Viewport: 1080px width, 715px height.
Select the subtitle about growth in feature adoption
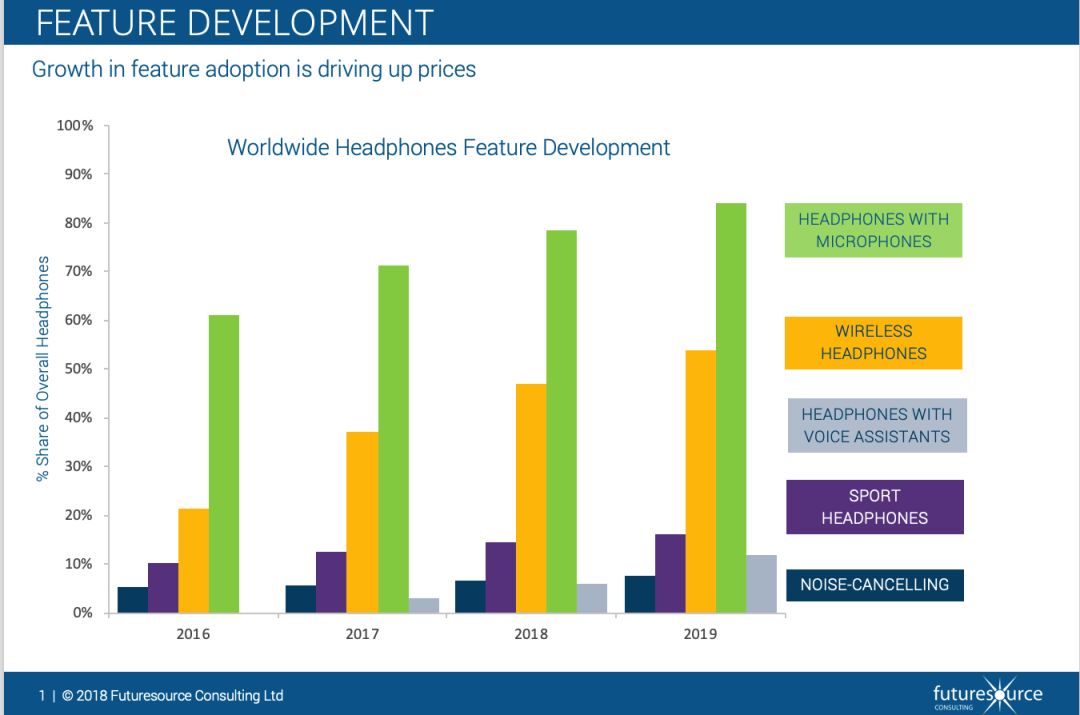(254, 70)
